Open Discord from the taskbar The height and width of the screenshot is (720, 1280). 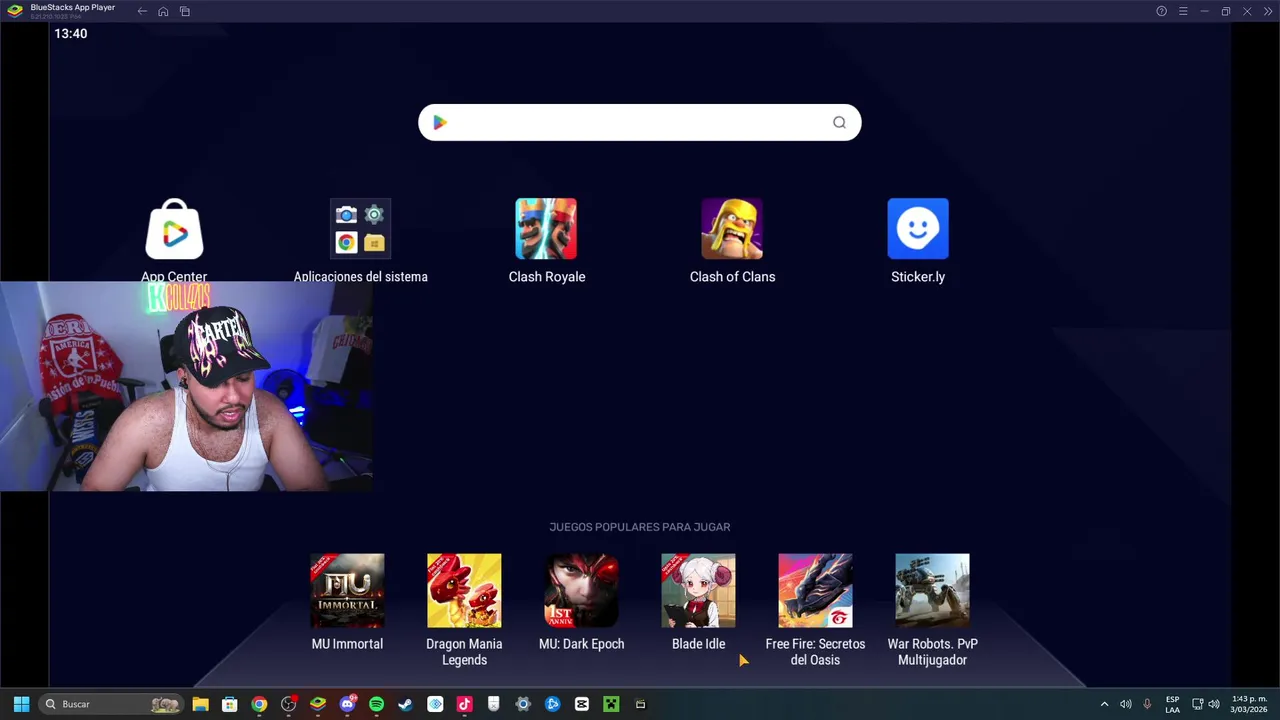[347, 704]
